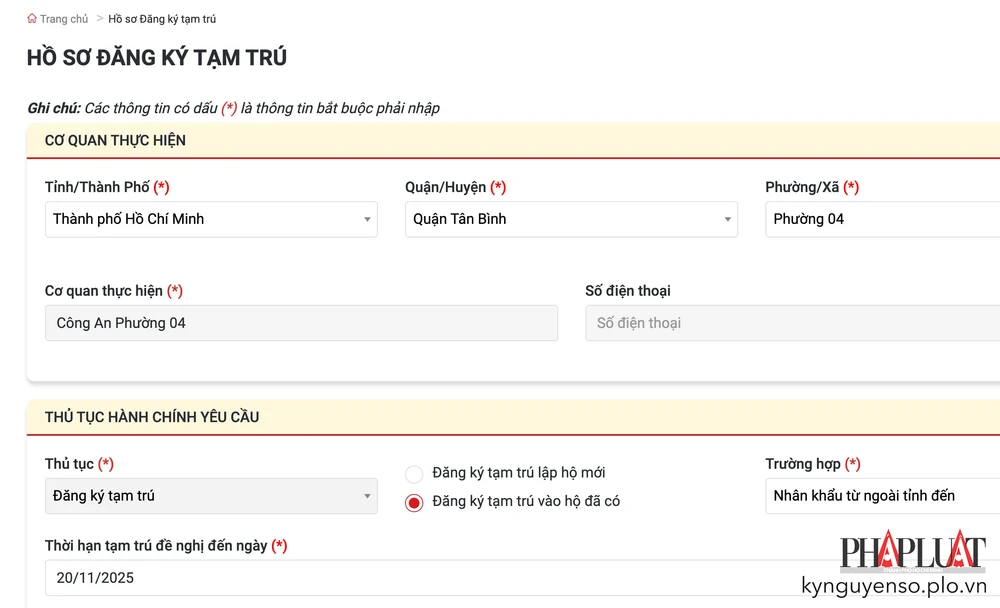This screenshot has width=1000, height=608.
Task: Select 'Đăng ký tạm trú vào hộ đã có' option
Action: pyautogui.click(x=413, y=503)
